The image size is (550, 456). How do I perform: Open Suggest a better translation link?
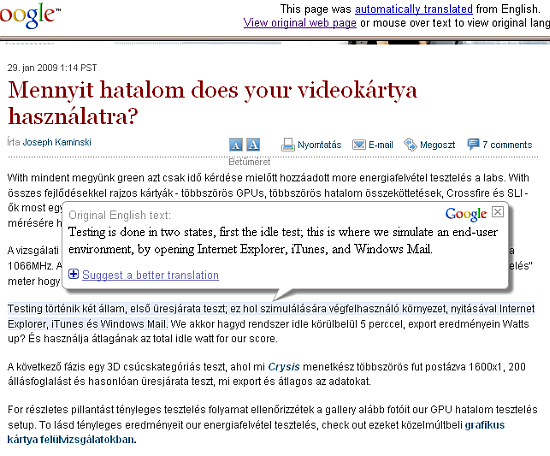coord(150,275)
